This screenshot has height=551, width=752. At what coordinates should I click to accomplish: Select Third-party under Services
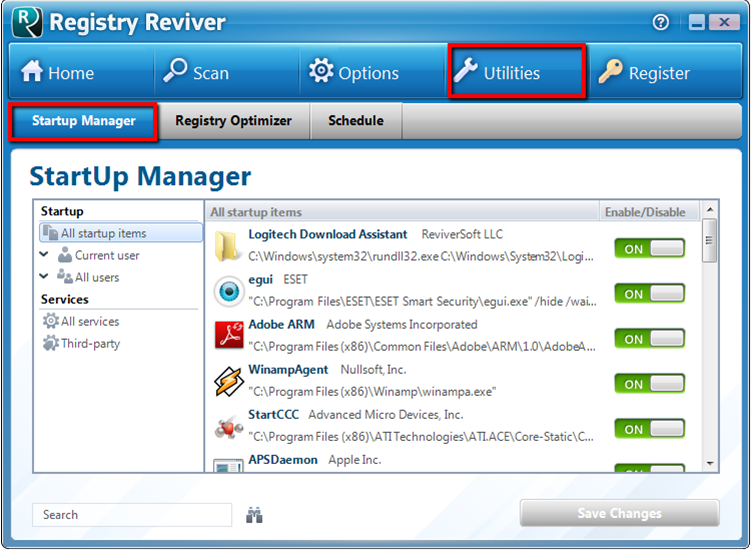tap(89, 343)
